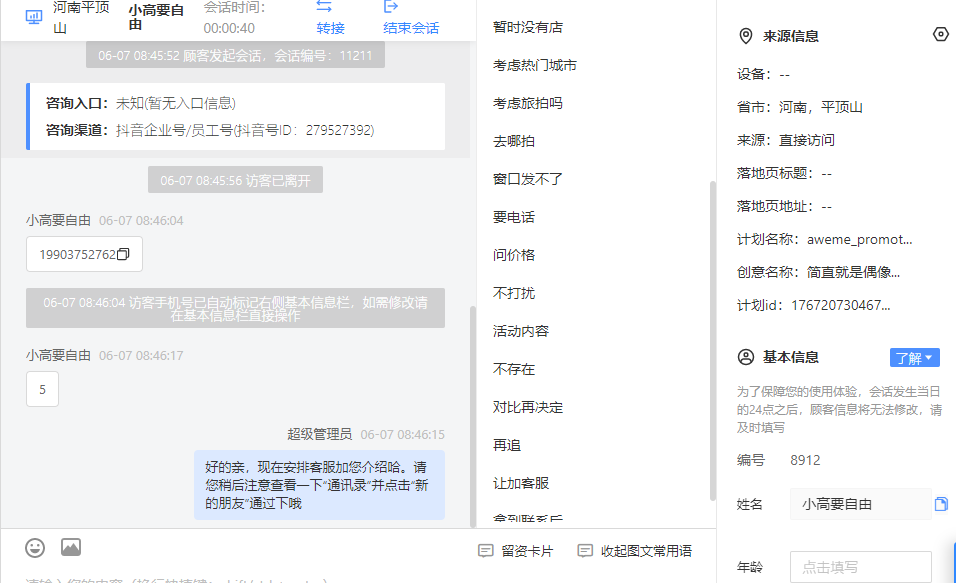Choose the 活动内容 quick phrase
The height and width of the screenshot is (583, 956).
pyautogui.click(x=521, y=331)
